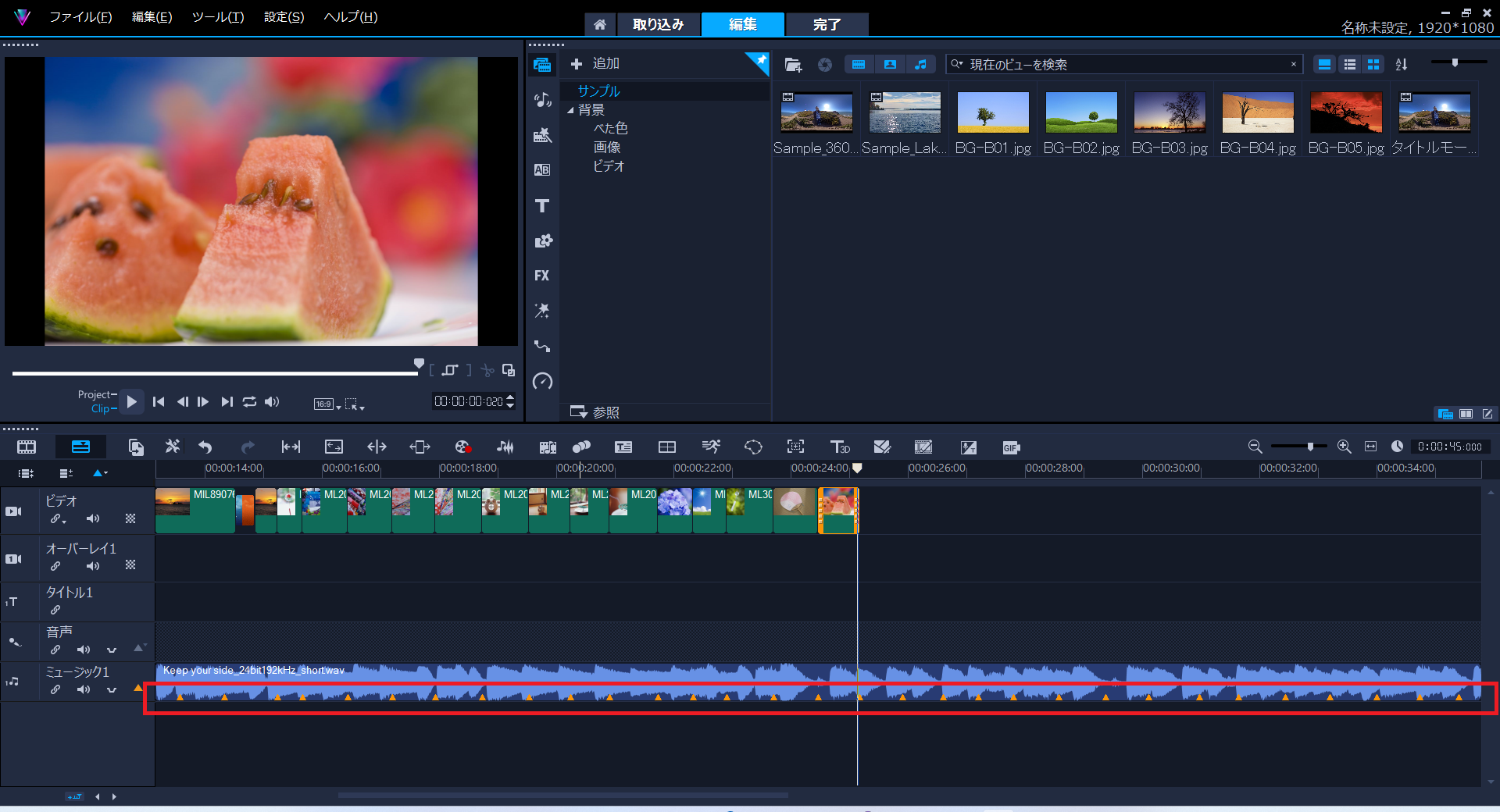
Task: Click the zoom in magnifier on timeline
Action: (1344, 447)
